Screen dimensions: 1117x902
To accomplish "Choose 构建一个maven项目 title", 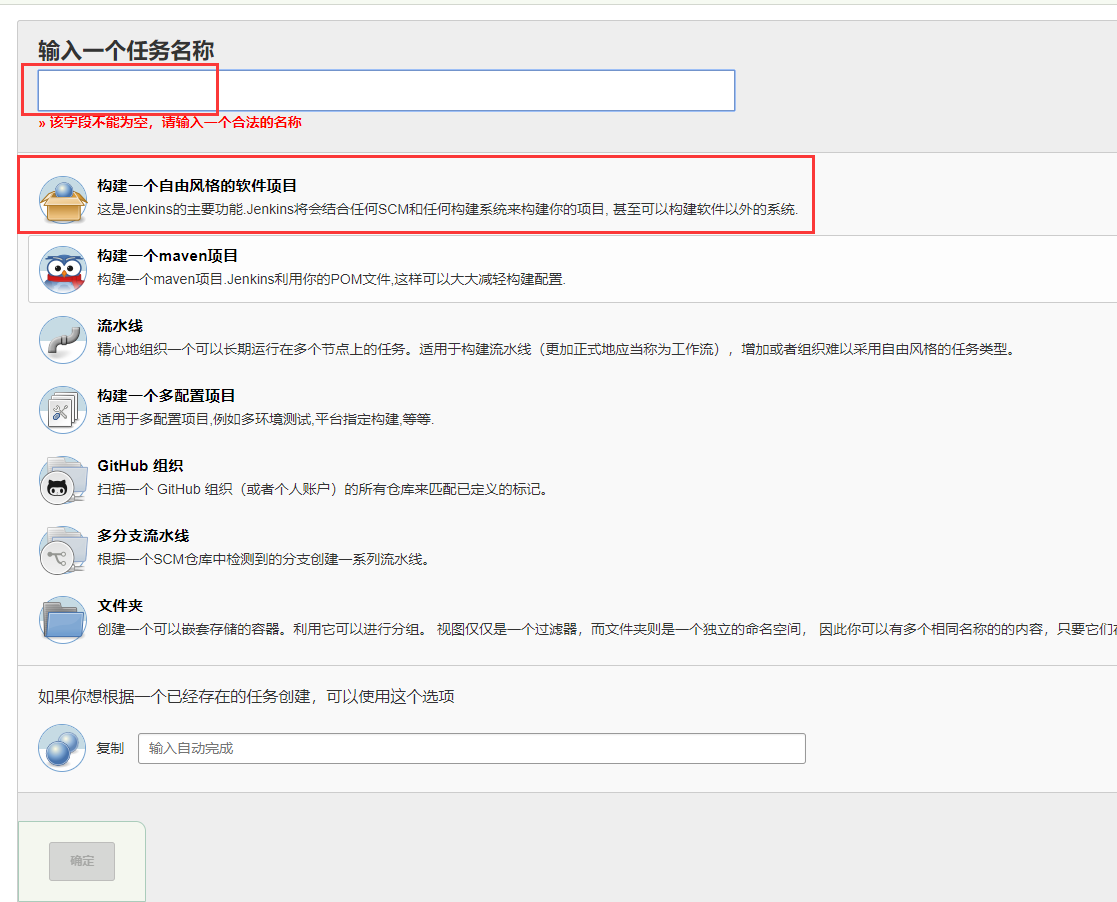I will coord(167,256).
